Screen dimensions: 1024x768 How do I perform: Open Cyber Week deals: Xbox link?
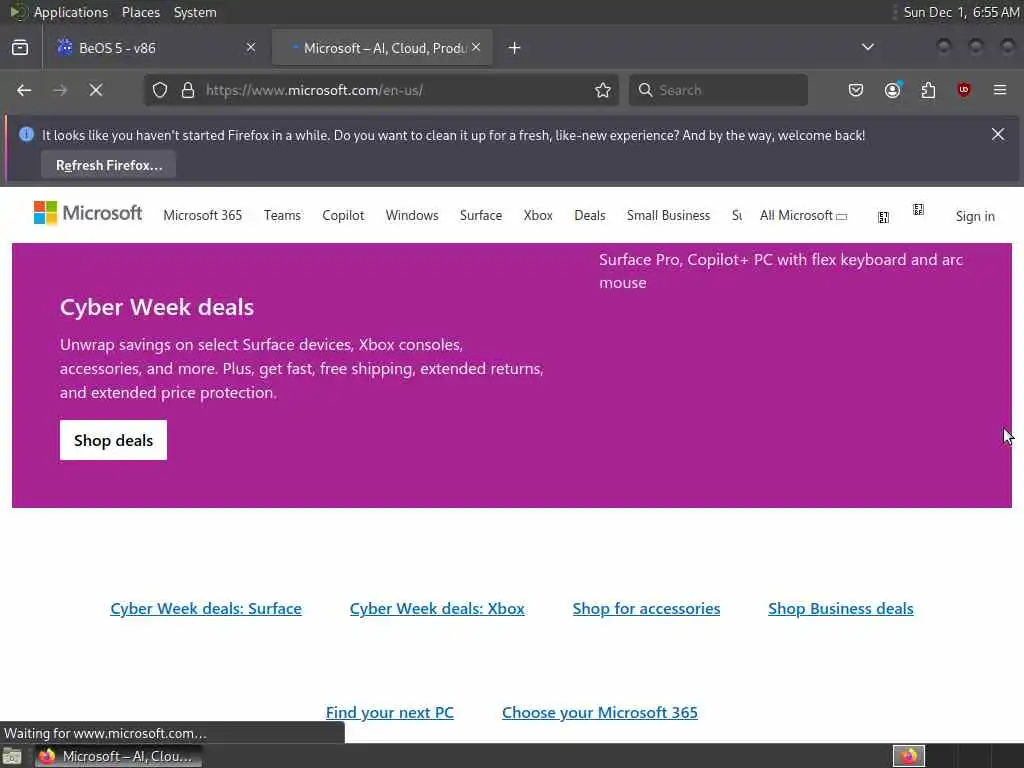tap(437, 609)
